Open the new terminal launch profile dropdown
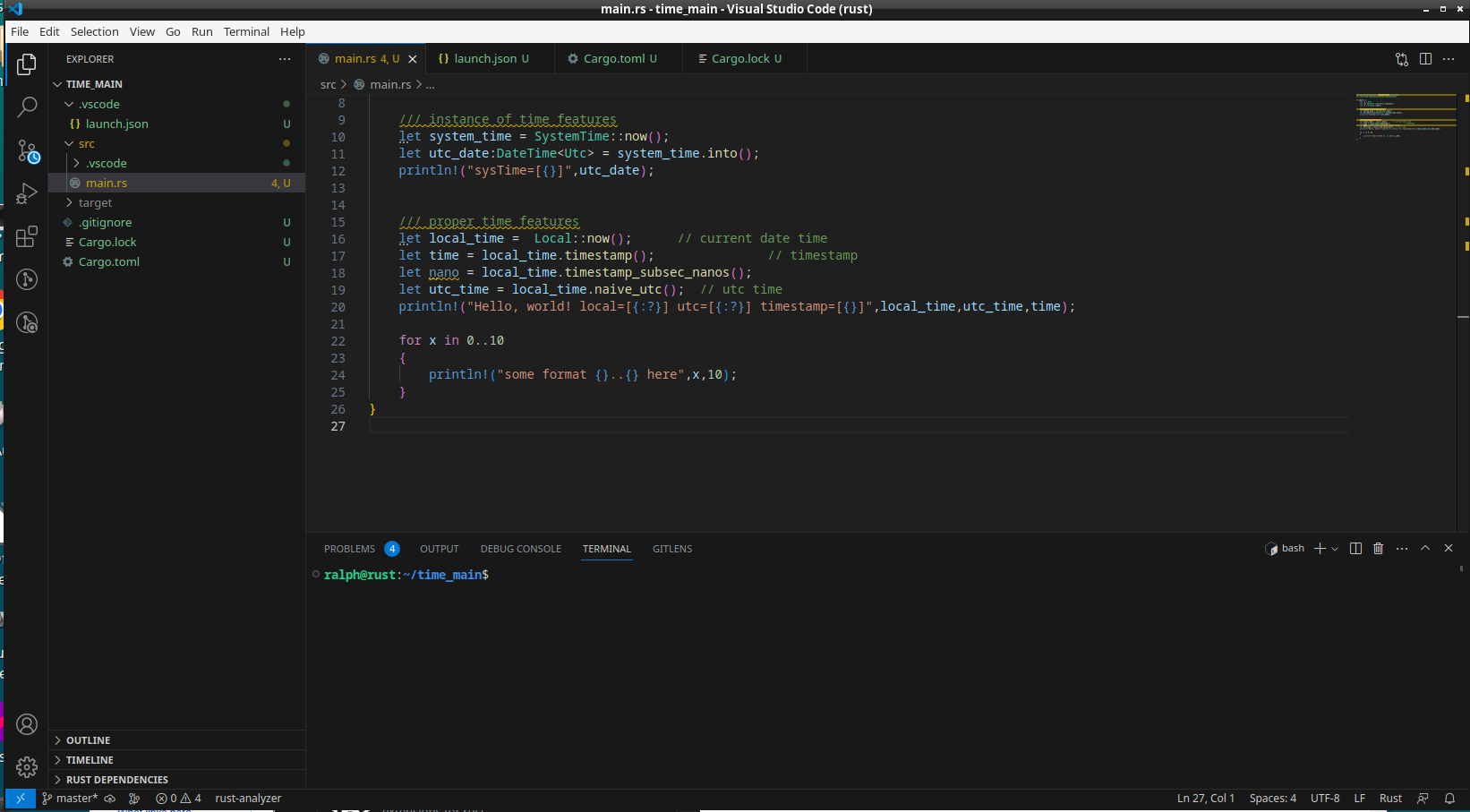This screenshot has height=812, width=1470. 1335,549
